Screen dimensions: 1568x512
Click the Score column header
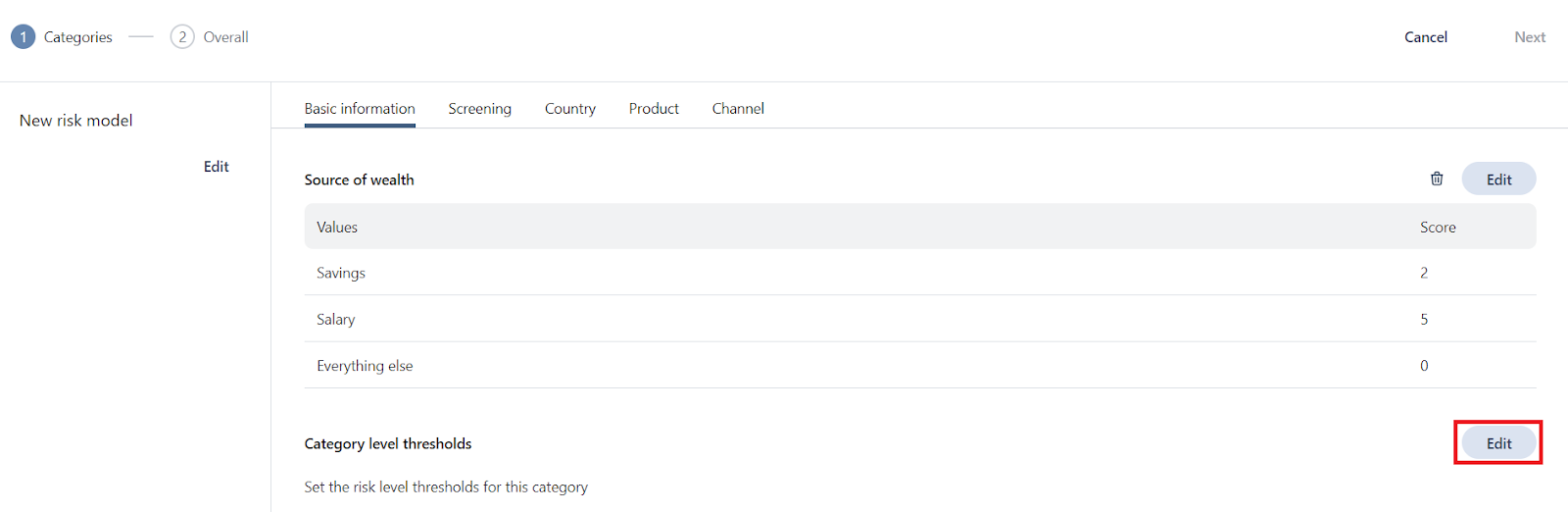(1438, 228)
